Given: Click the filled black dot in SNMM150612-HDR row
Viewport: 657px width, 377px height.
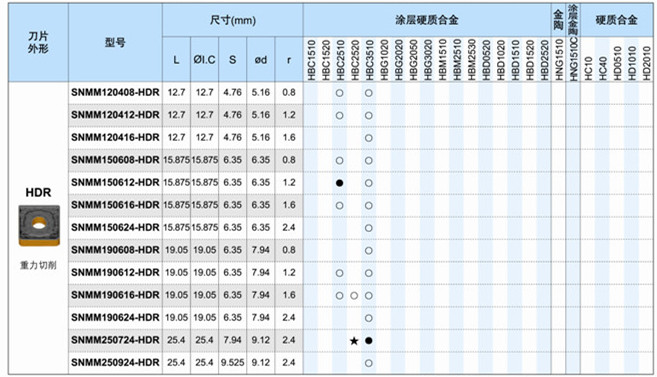Looking at the screenshot, I should point(339,183).
